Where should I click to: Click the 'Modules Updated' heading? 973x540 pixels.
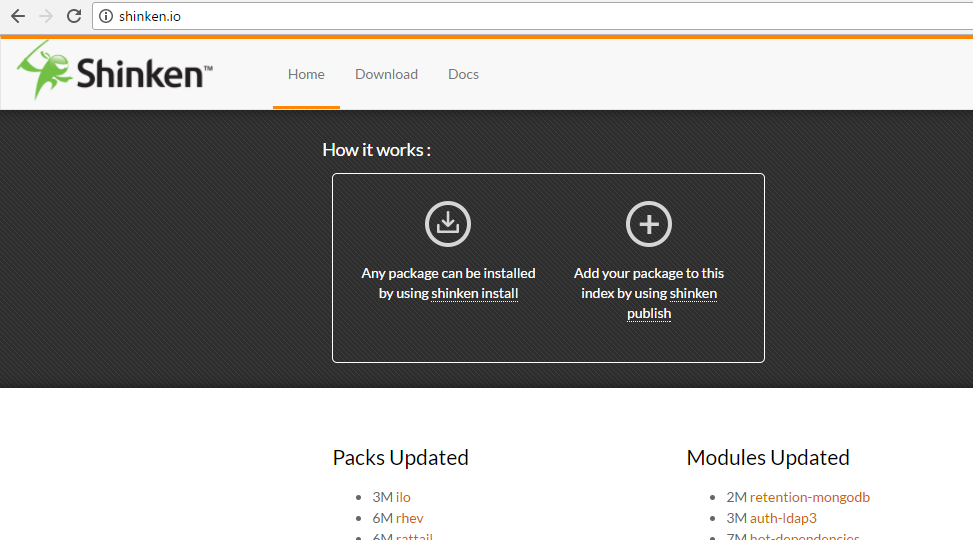point(767,458)
